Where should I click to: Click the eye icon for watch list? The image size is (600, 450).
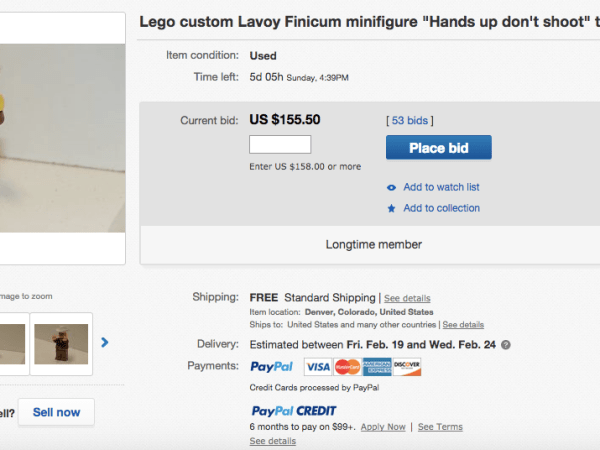(x=391, y=187)
